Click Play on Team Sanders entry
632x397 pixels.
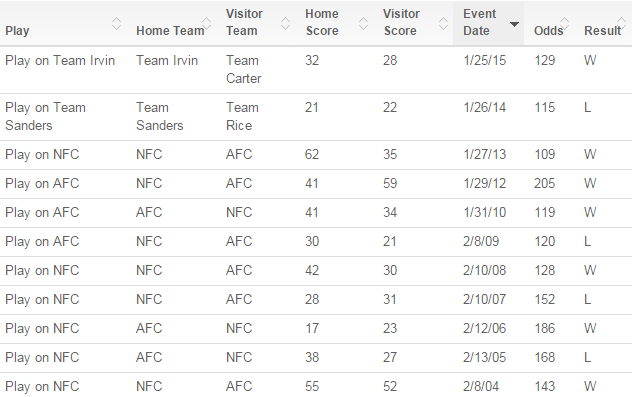pos(45,116)
